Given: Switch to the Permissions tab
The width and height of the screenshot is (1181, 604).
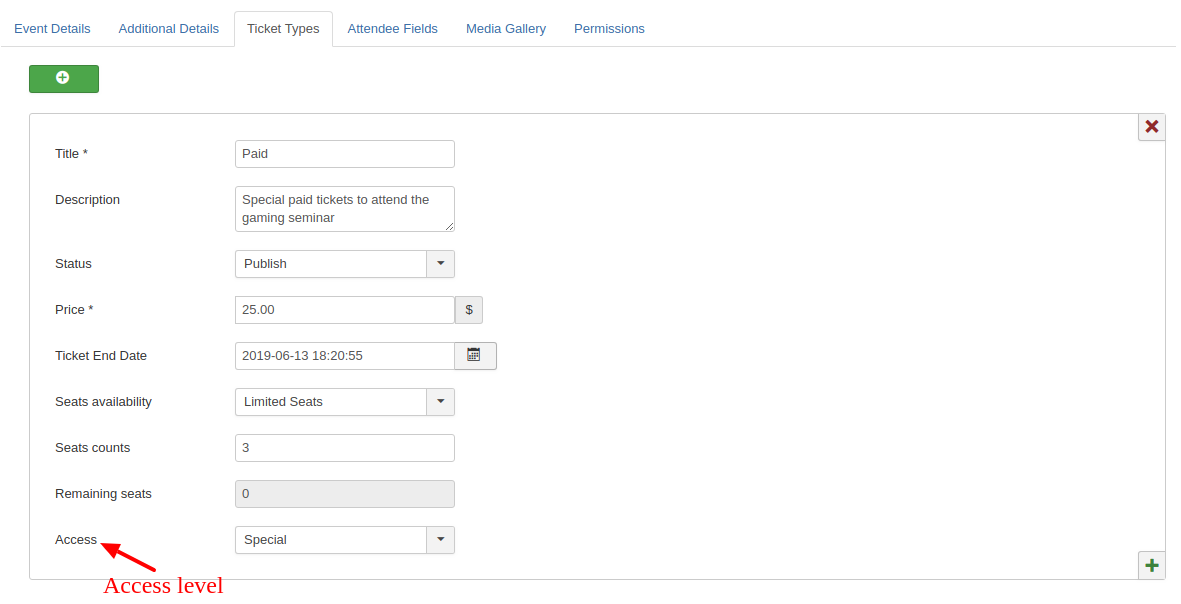Looking at the screenshot, I should click(x=609, y=29).
